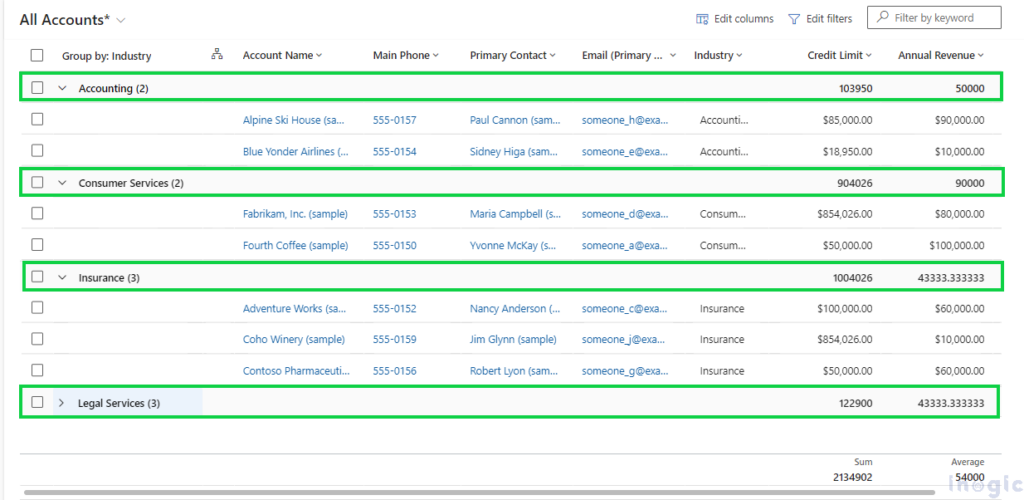1024x500 pixels.
Task: Tick the Coho Winery row checkbox
Action: [37, 339]
